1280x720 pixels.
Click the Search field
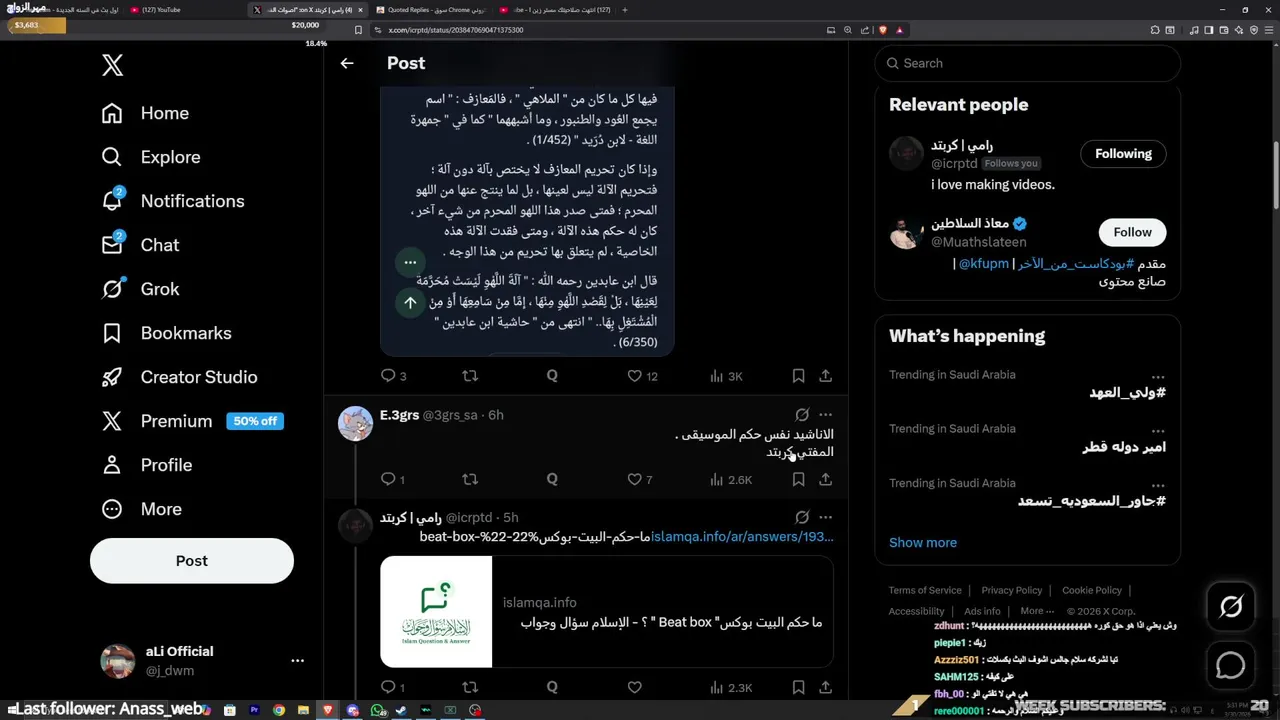[1028, 63]
